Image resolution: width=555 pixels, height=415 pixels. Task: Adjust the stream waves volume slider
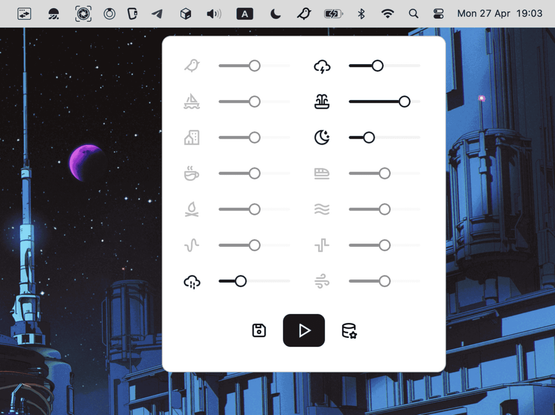click(x=384, y=209)
